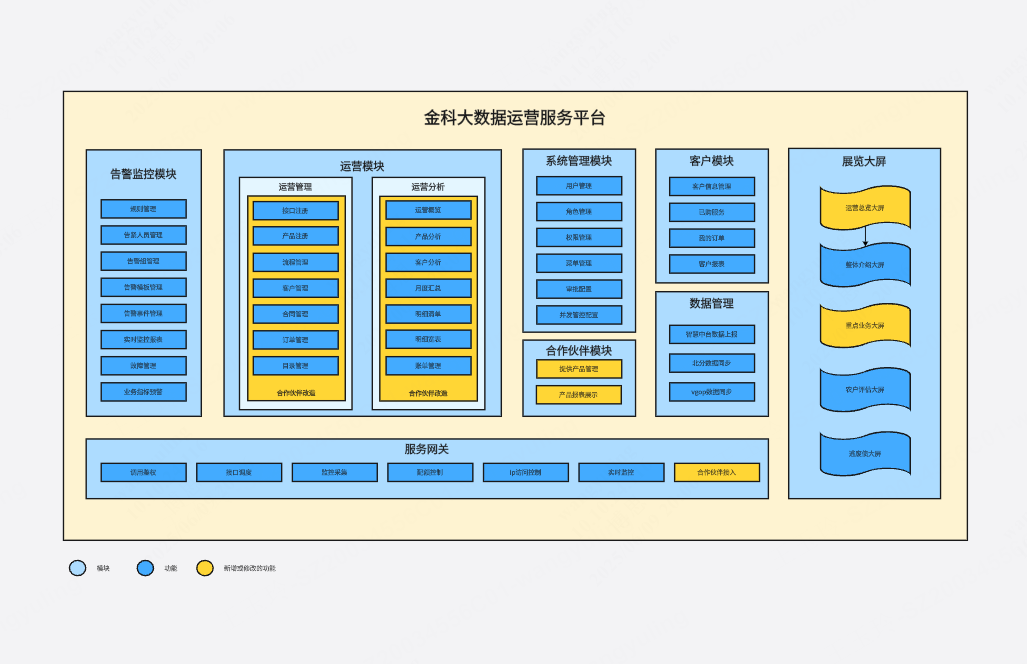Select the 监控采集 box

(x=335, y=473)
